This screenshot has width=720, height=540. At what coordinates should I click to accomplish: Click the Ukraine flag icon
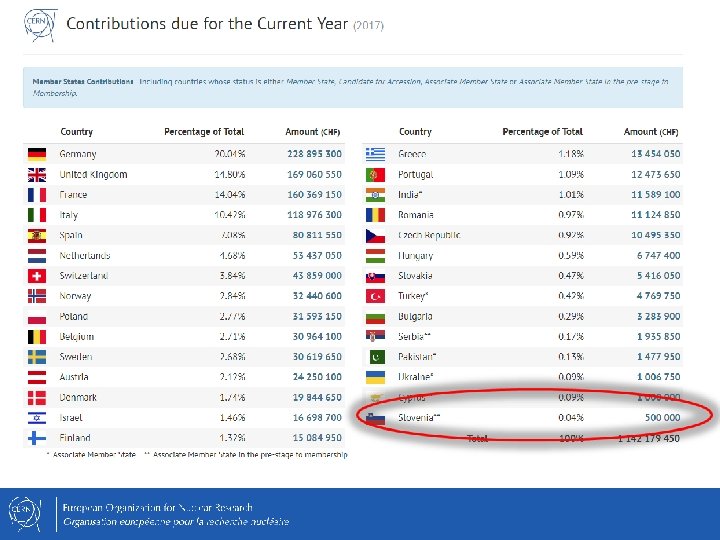(375, 377)
